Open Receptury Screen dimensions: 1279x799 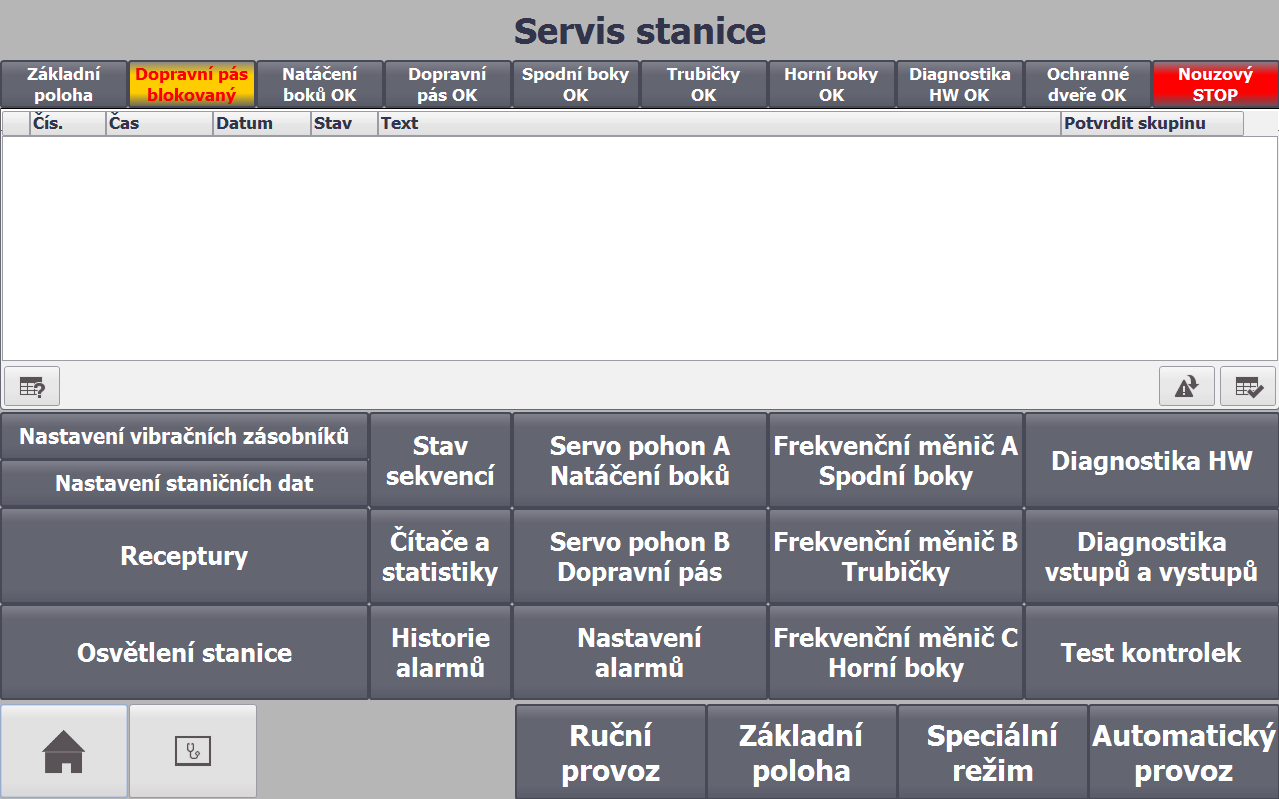(x=184, y=556)
